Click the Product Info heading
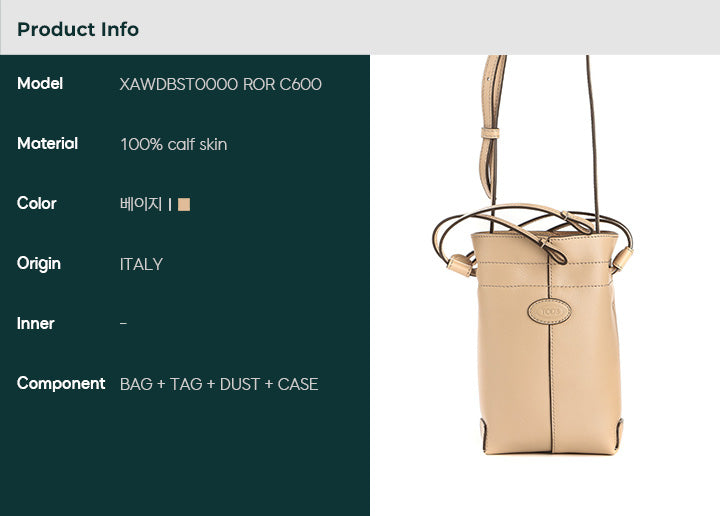 pyautogui.click(x=78, y=29)
